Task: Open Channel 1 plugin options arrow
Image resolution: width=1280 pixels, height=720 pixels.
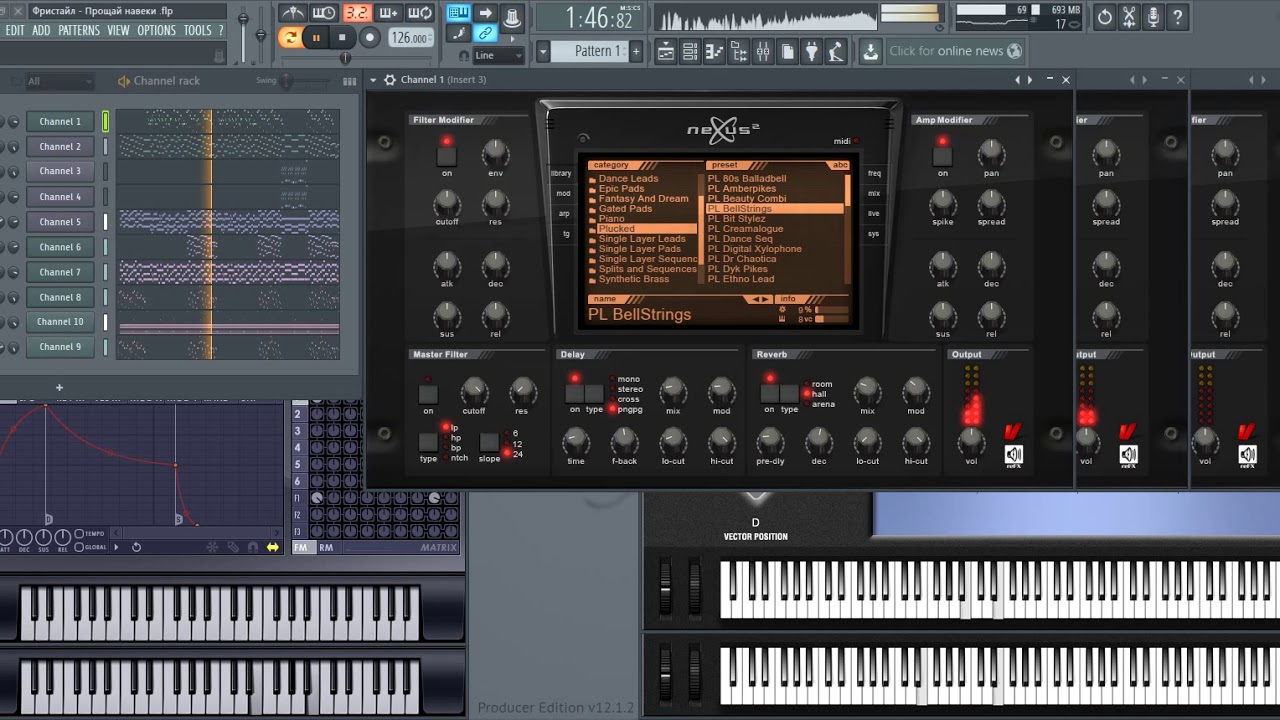Action: pyautogui.click(x=373, y=80)
